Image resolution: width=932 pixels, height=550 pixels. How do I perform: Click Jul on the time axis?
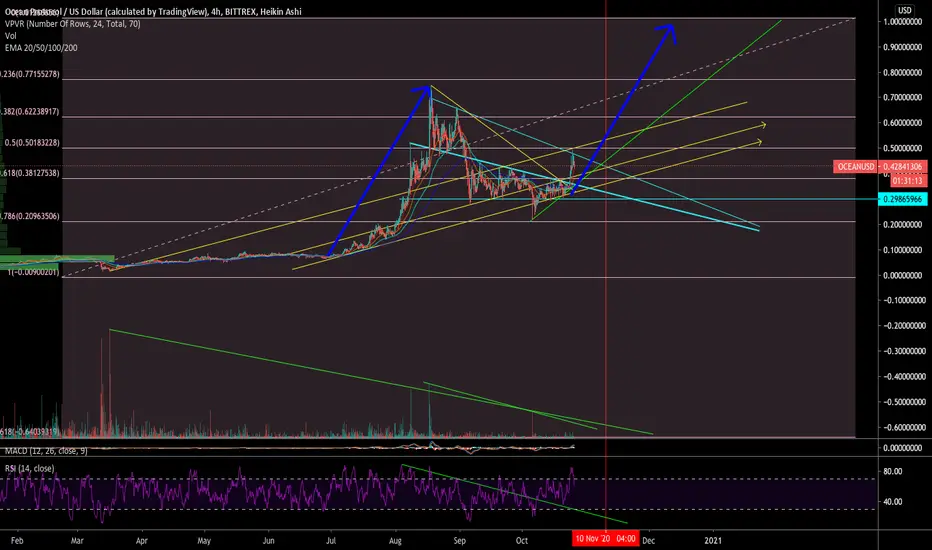coord(331,541)
